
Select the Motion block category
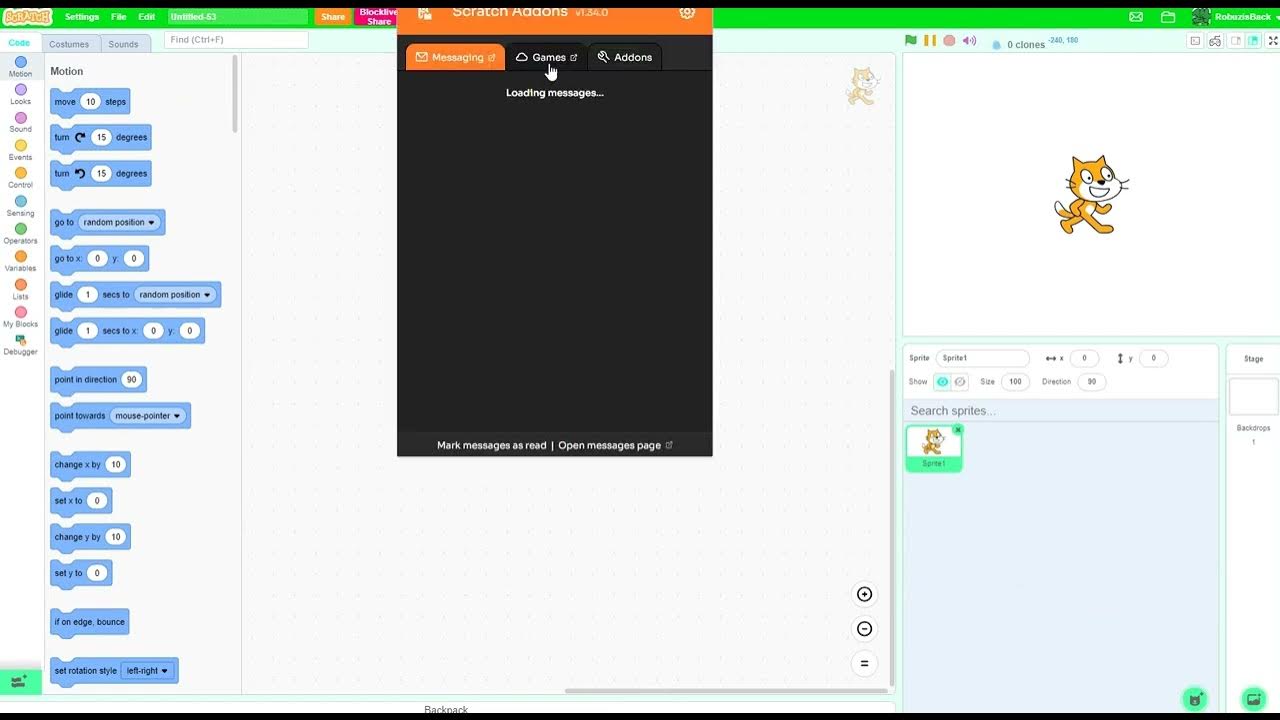click(20, 67)
